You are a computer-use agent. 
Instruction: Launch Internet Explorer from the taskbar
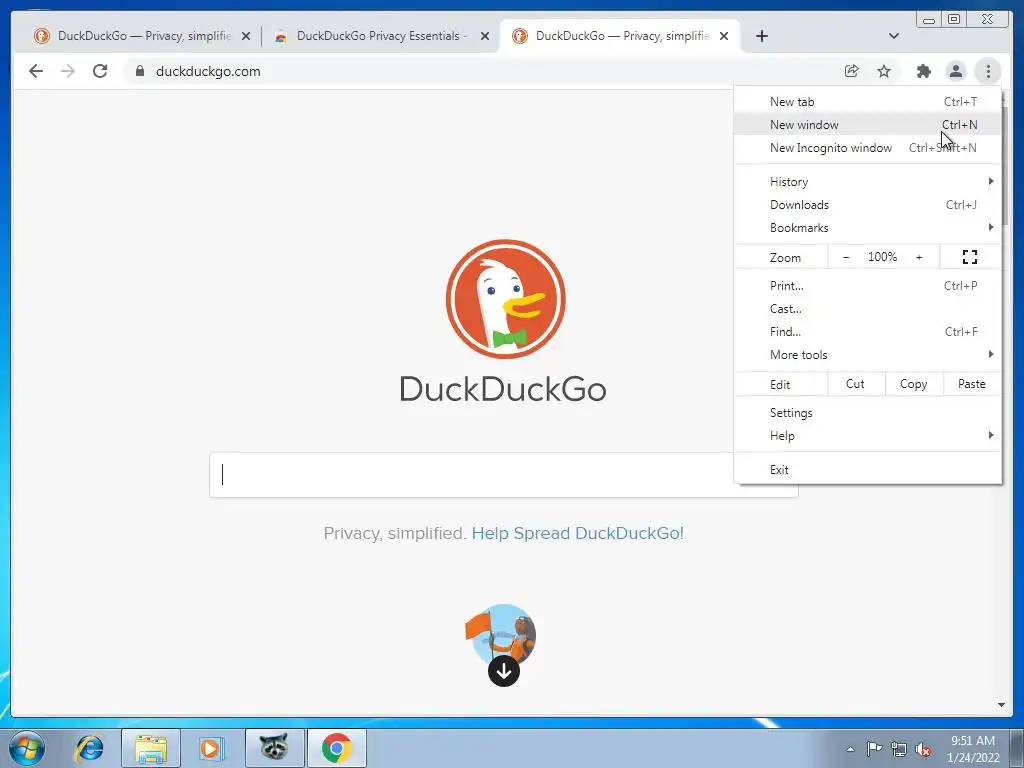click(x=89, y=748)
